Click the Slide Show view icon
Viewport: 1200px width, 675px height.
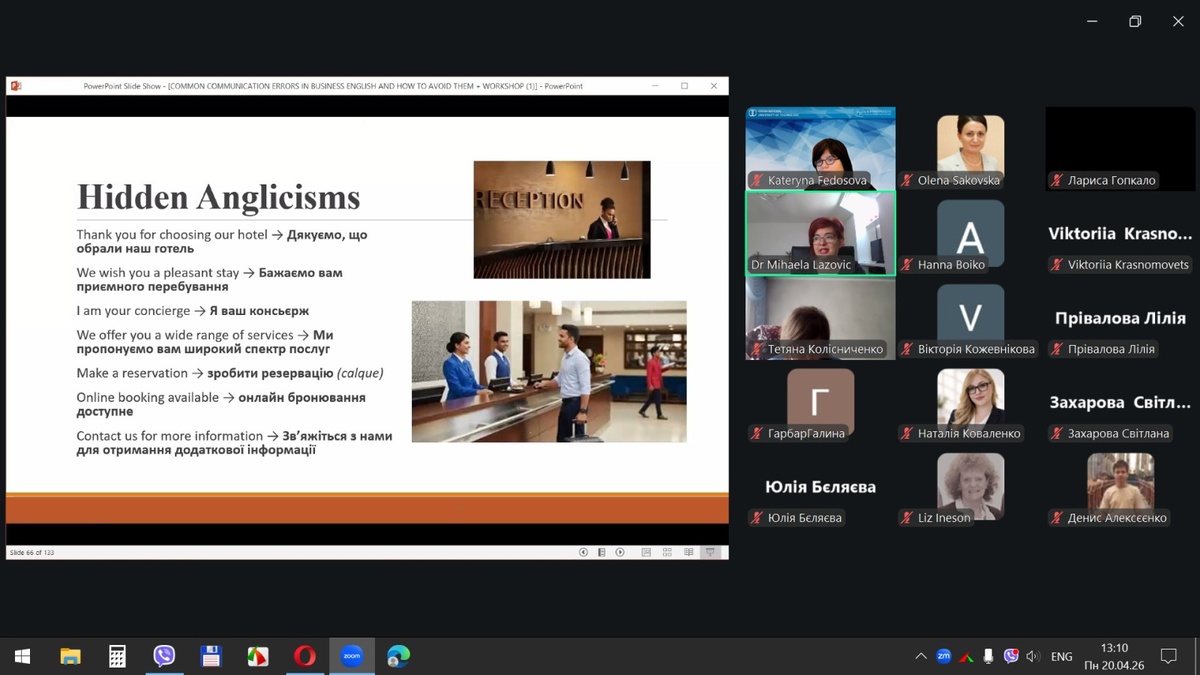(710, 552)
